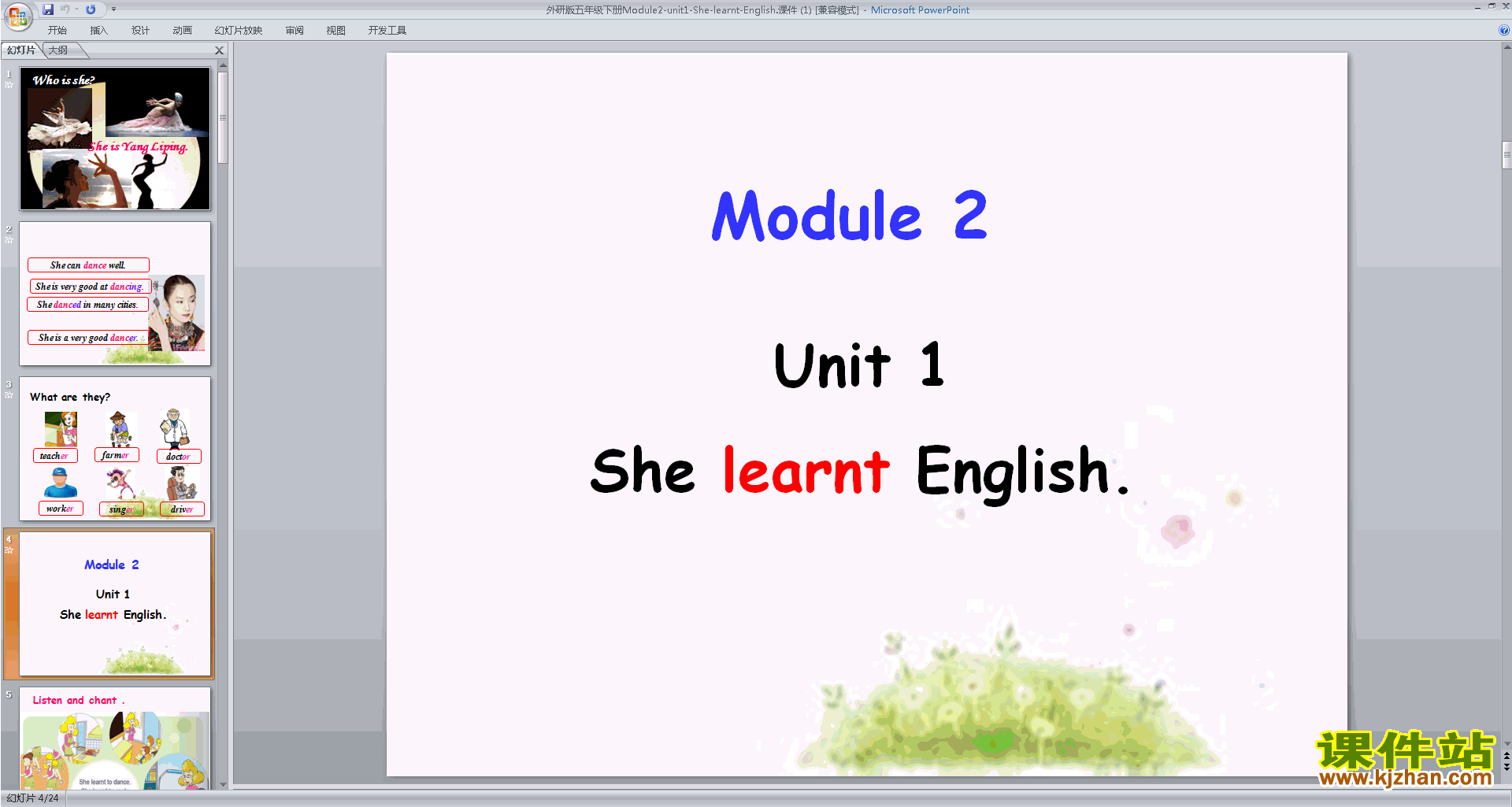
Task: Open the 审阅 ribbon tab
Action: click(295, 31)
